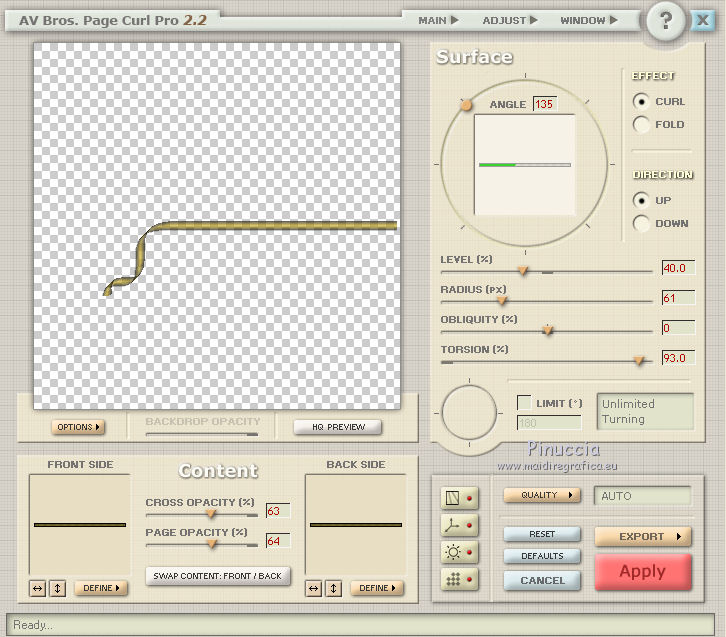The image size is (726, 637).
Task: Toggle the orientation axes icon button
Action: tap(459, 525)
